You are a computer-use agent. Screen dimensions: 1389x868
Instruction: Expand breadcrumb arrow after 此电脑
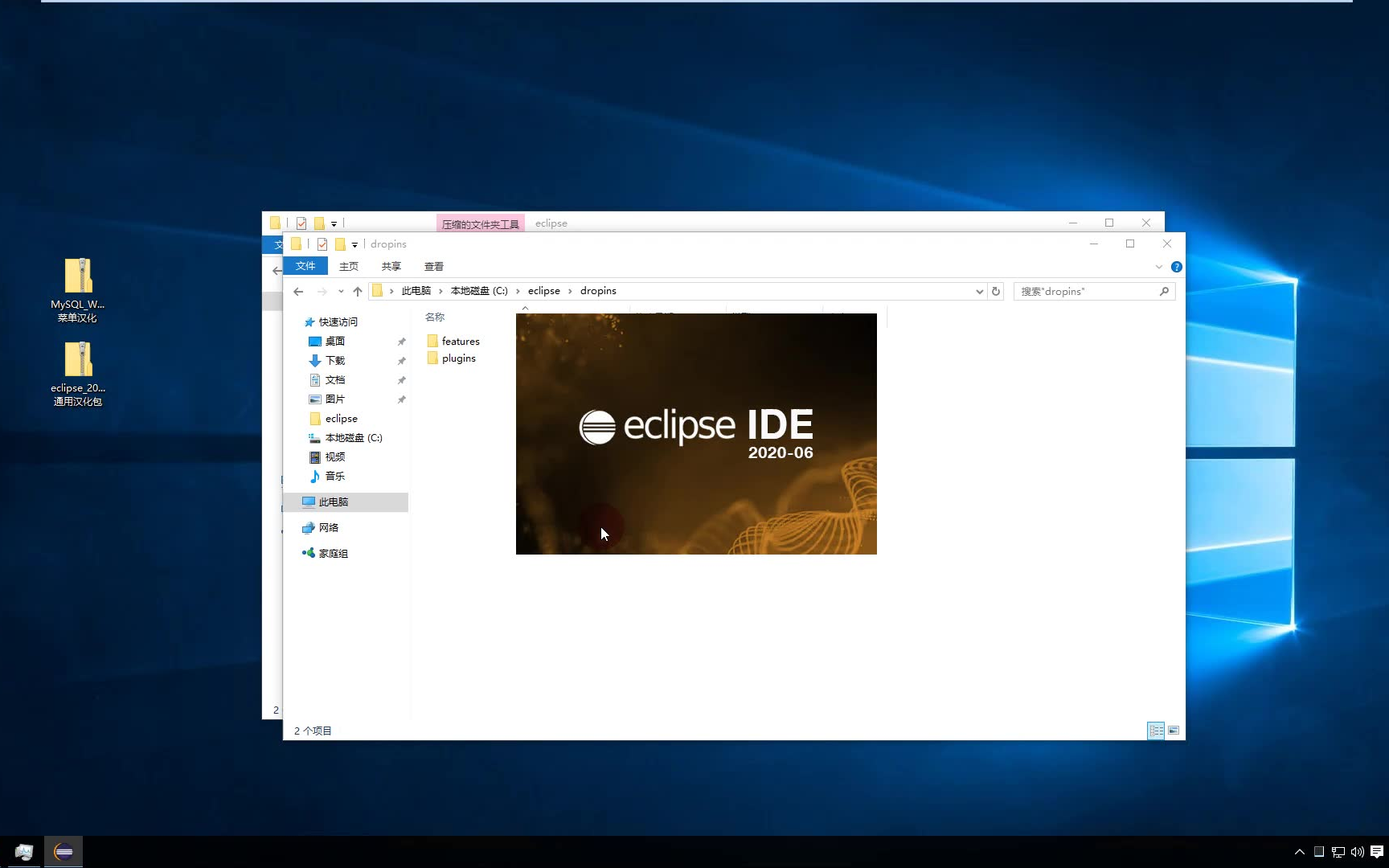440,291
